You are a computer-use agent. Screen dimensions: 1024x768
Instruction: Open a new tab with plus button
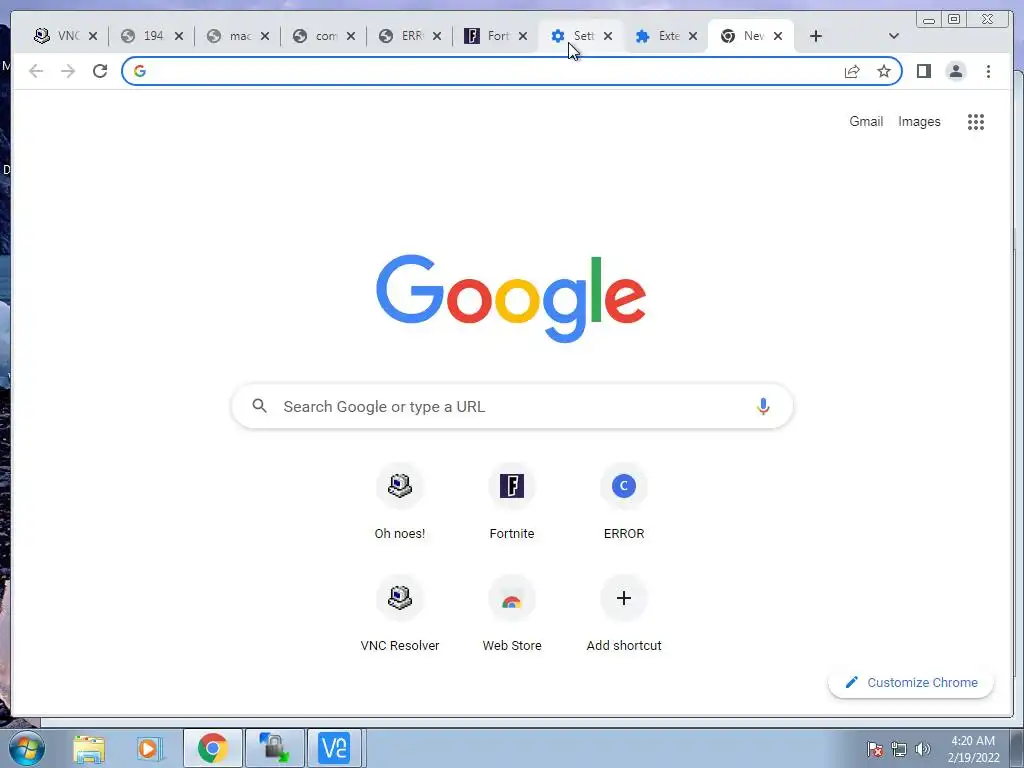(816, 36)
